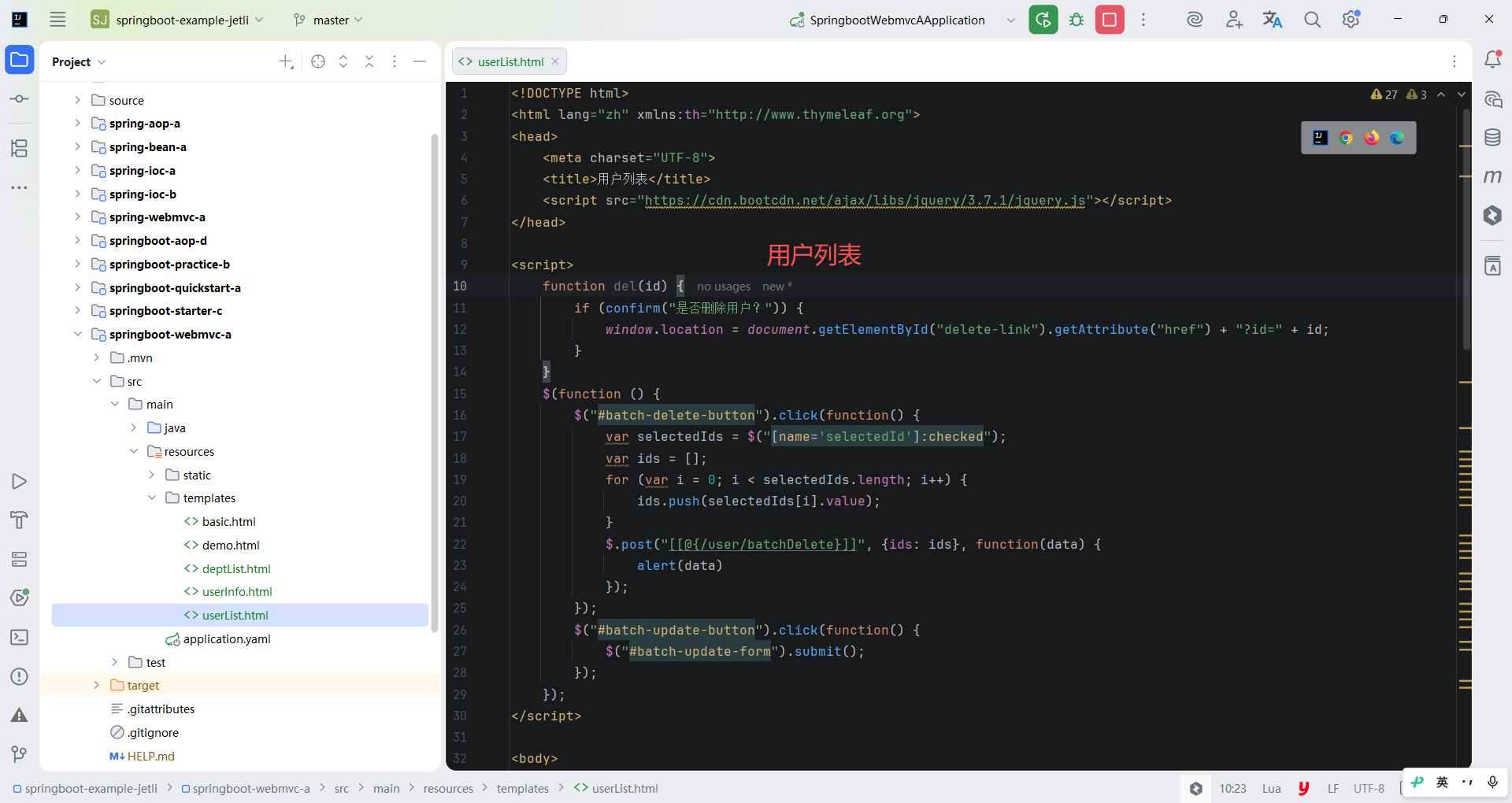Select opened file in project tree

point(318,61)
